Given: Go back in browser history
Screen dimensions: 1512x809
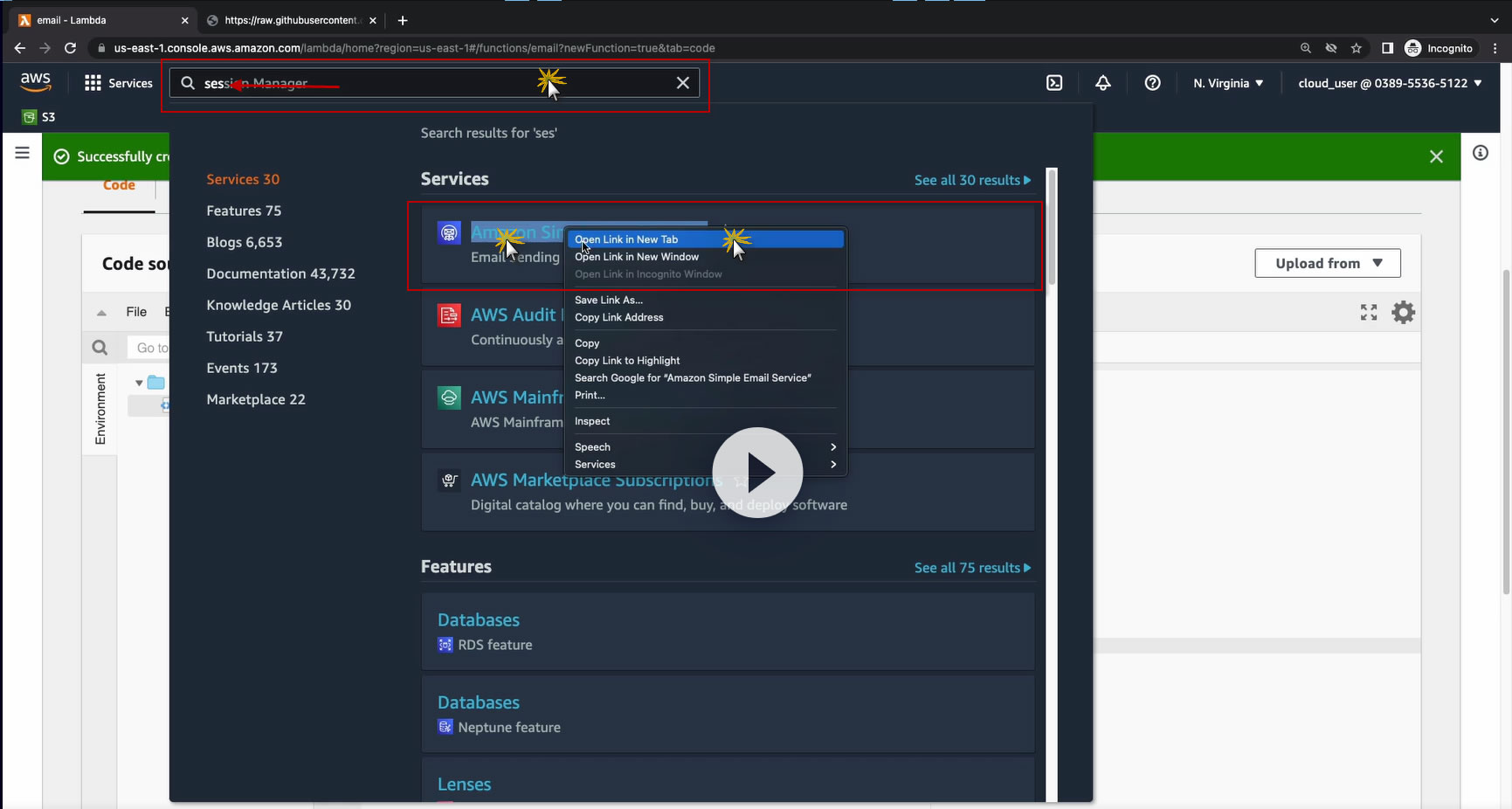Looking at the screenshot, I should 20,48.
